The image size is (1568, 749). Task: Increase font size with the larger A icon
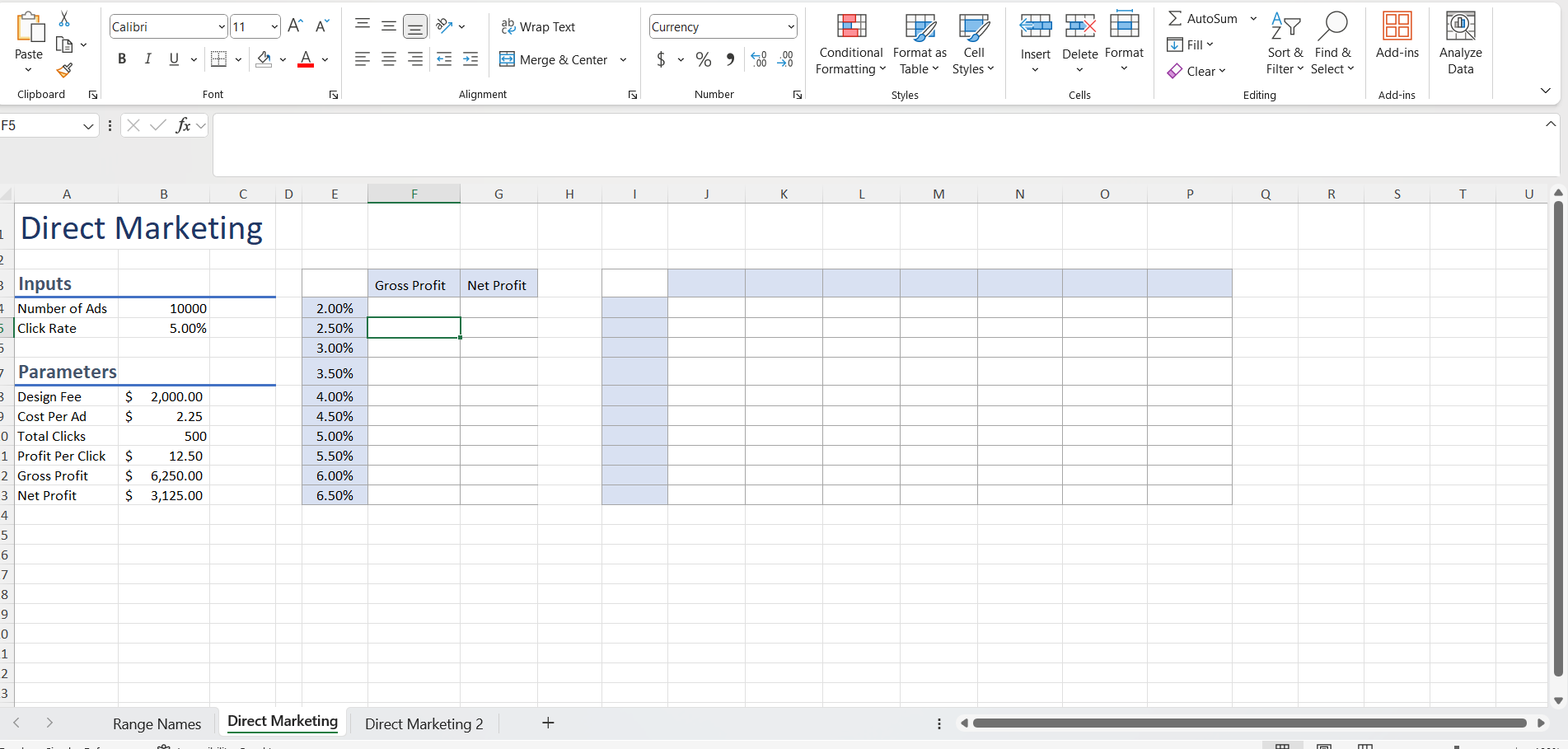pyautogui.click(x=295, y=26)
